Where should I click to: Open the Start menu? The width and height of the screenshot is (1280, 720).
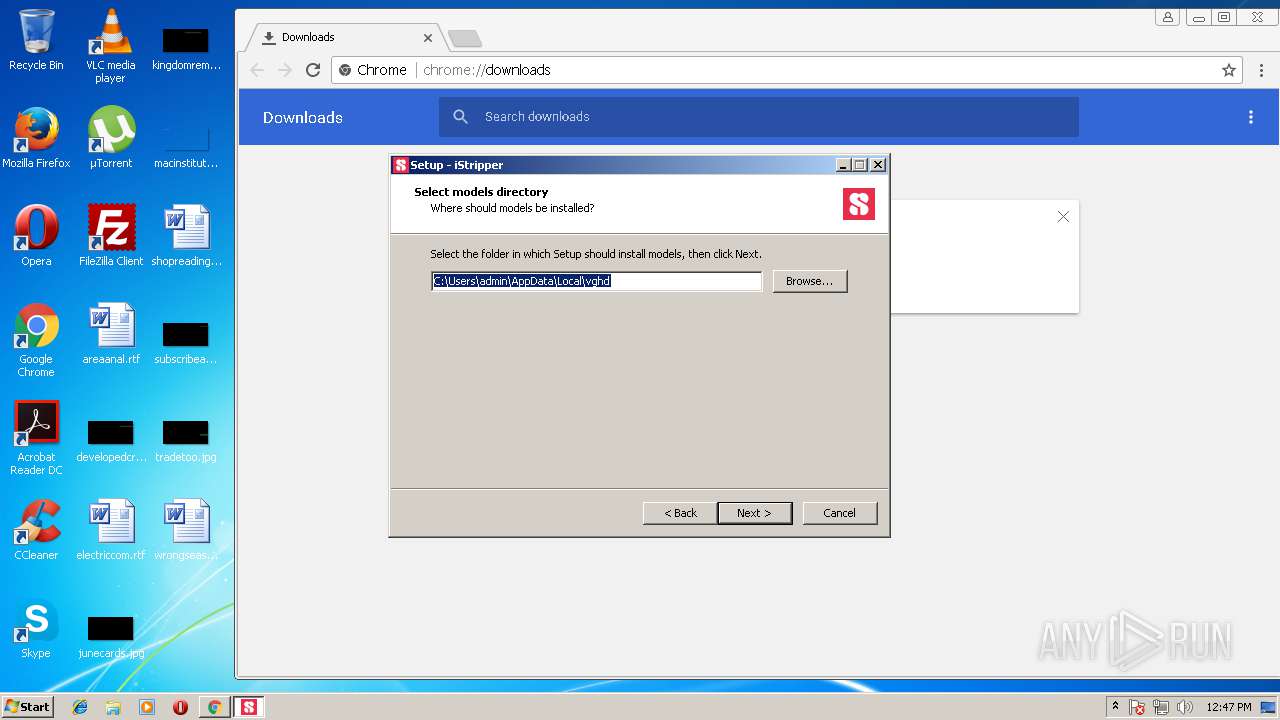point(27,707)
